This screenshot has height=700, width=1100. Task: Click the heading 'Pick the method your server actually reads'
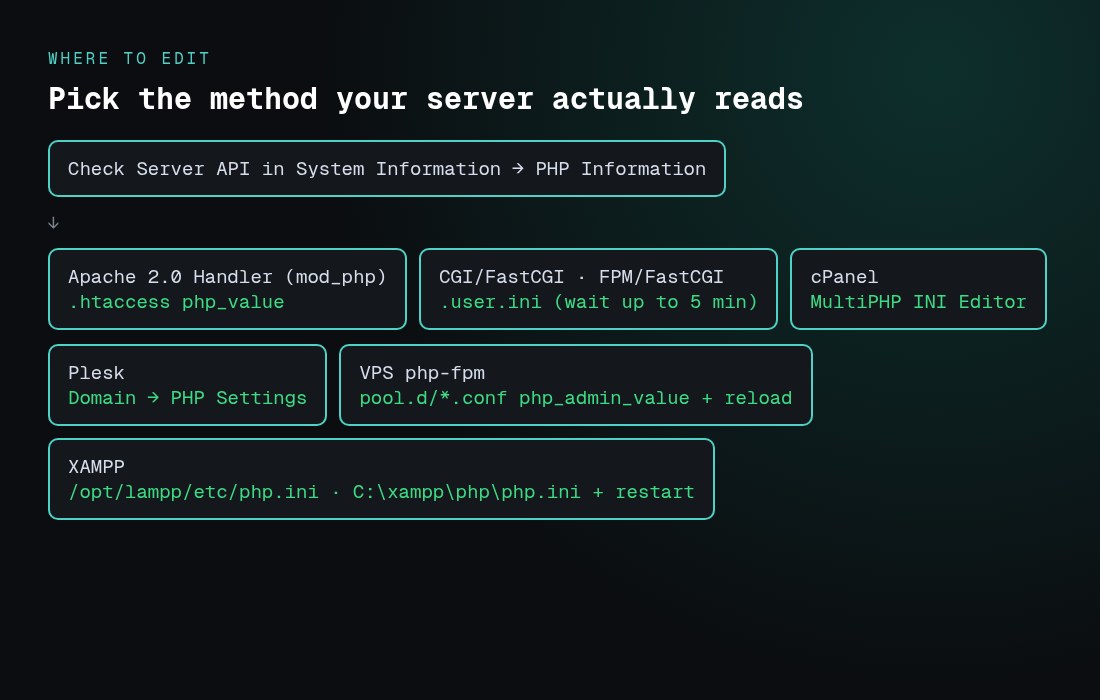click(426, 99)
